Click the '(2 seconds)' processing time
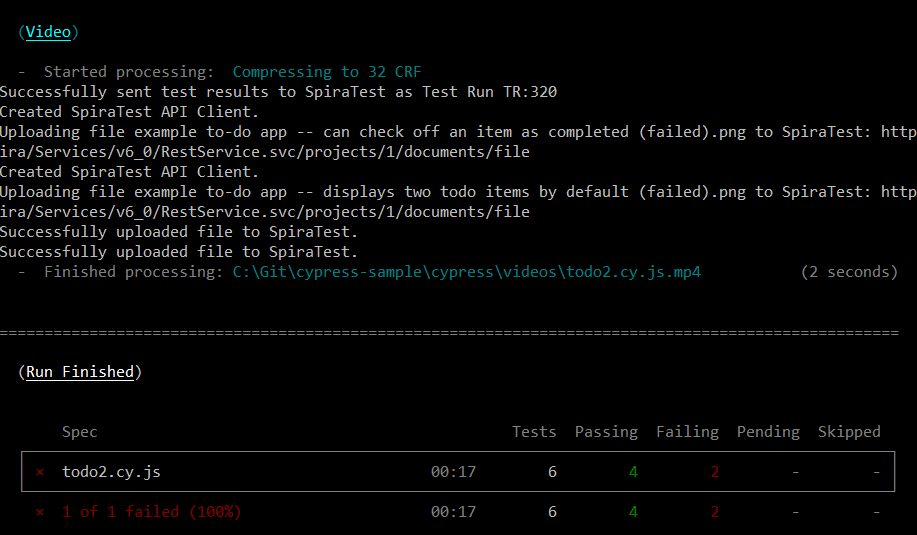 pos(849,272)
